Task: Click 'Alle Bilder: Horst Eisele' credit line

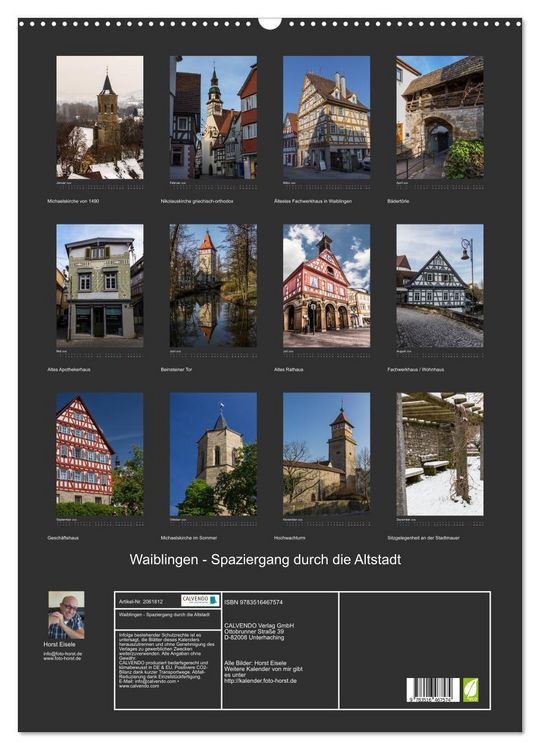Action: (255, 663)
